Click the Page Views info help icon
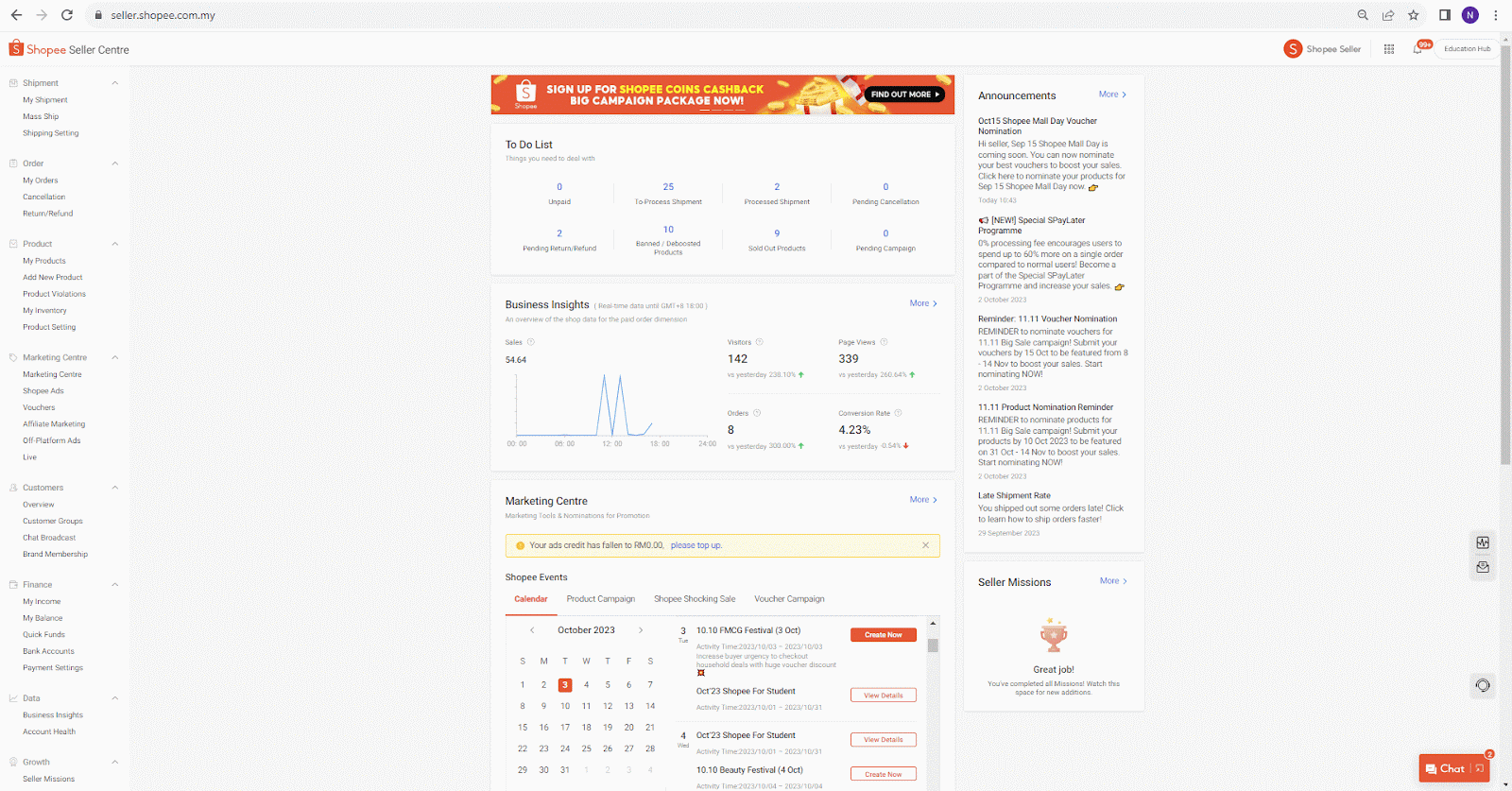Image resolution: width=1512 pixels, height=791 pixels. pyautogui.click(x=885, y=342)
